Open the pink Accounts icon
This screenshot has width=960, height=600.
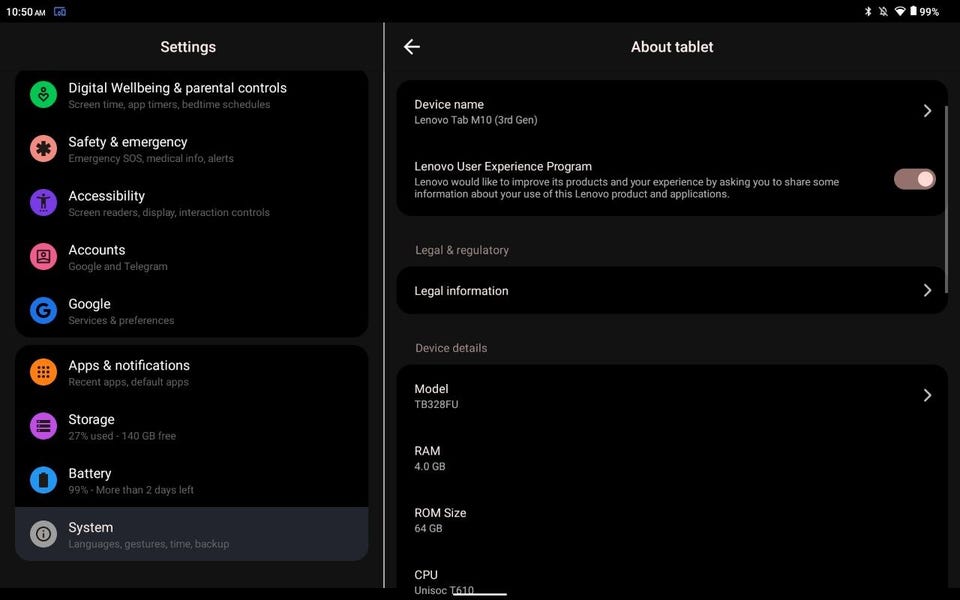pos(43,257)
